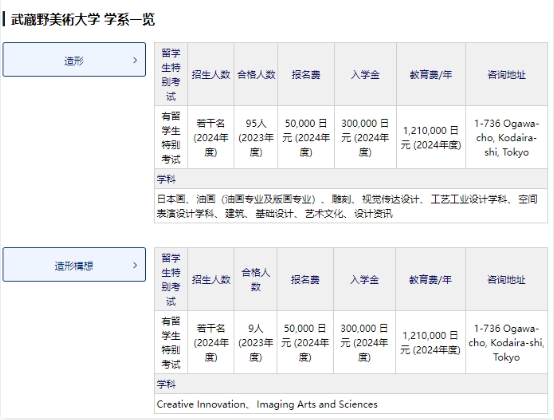Open the 造形構想 department button

point(74,265)
